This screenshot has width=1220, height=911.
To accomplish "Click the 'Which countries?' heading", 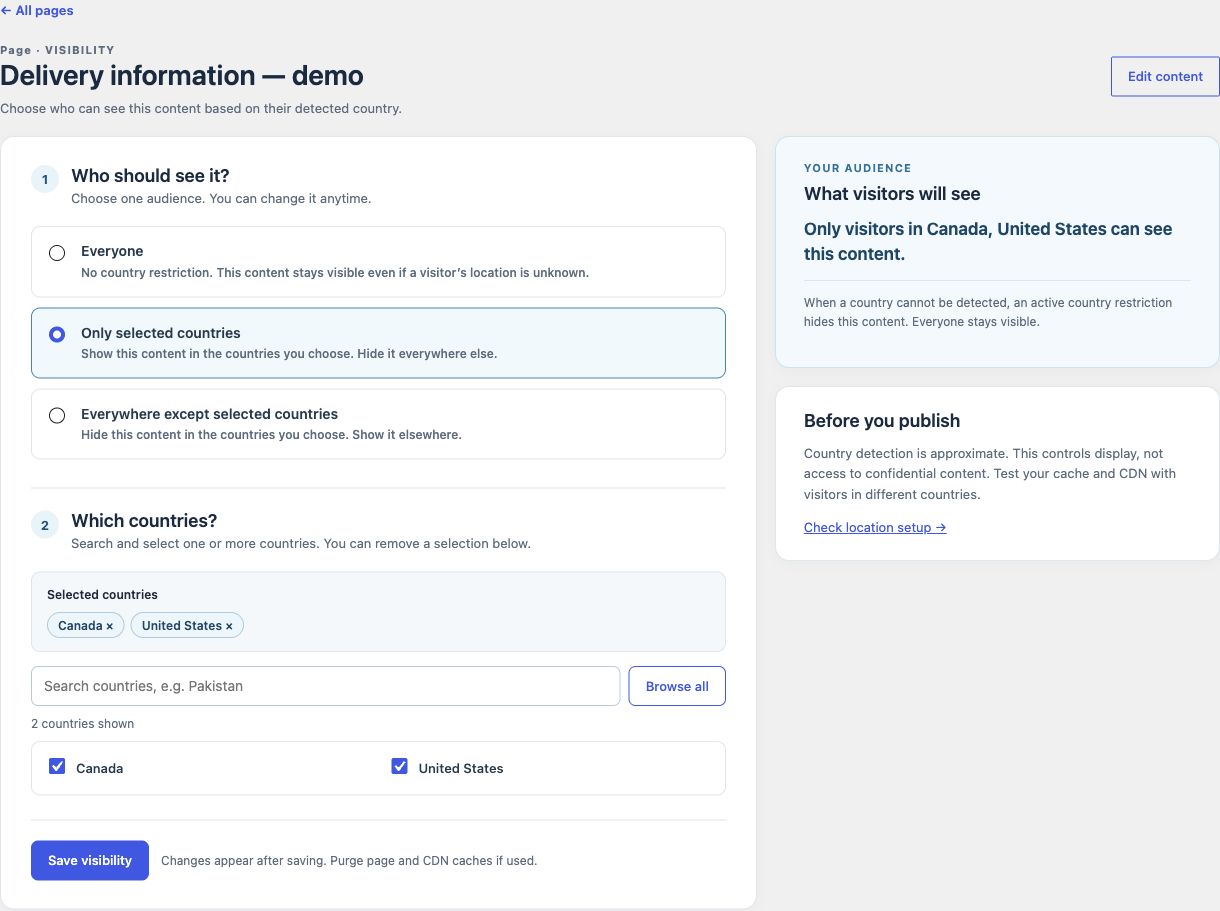I will [144, 521].
